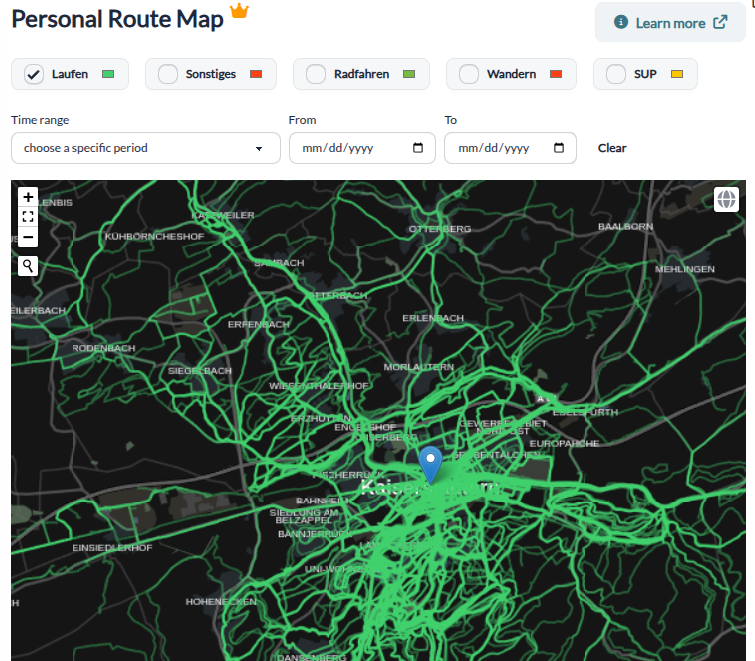This screenshot has width=755, height=661.
Task: Uncheck the Laufen checkbox
Action: pyautogui.click(x=34, y=74)
